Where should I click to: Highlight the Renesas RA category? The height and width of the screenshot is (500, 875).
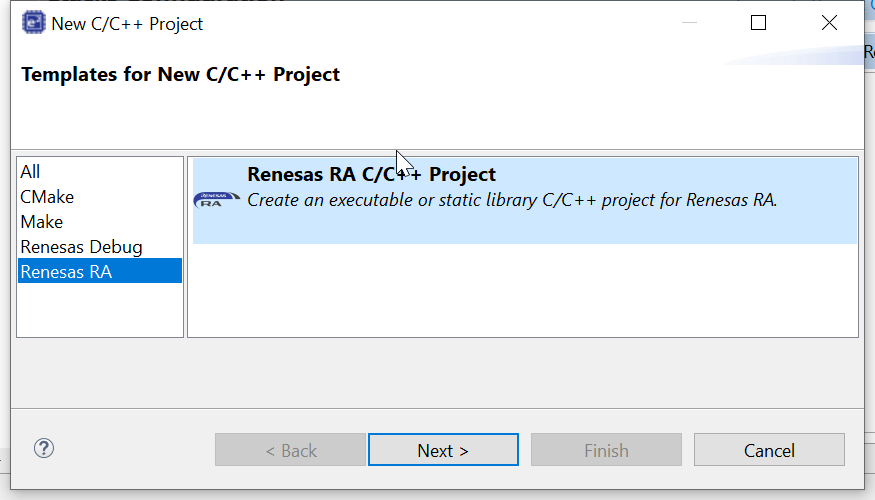pos(66,271)
